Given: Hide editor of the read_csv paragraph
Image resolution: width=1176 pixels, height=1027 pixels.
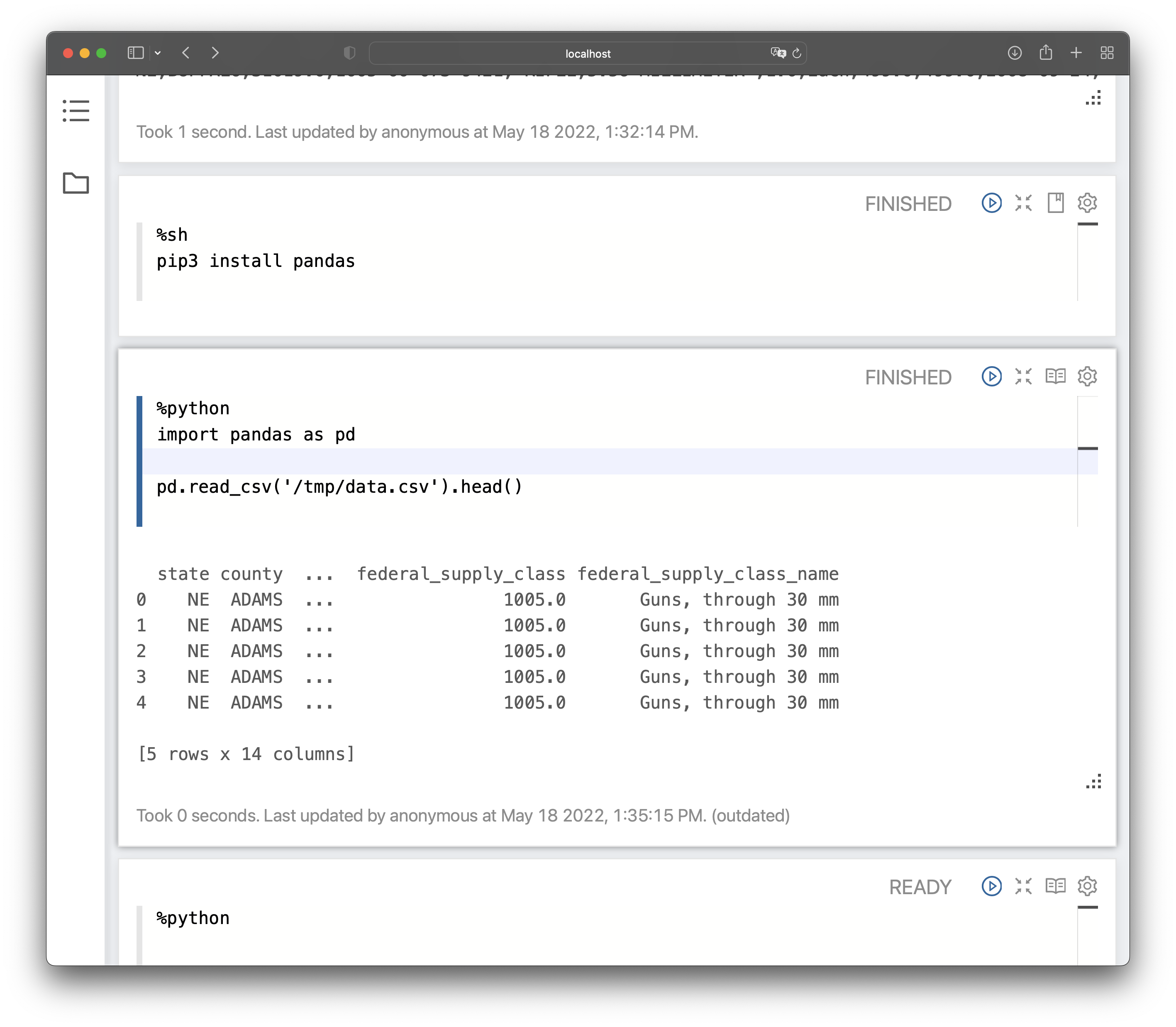Looking at the screenshot, I should pos(1024,377).
